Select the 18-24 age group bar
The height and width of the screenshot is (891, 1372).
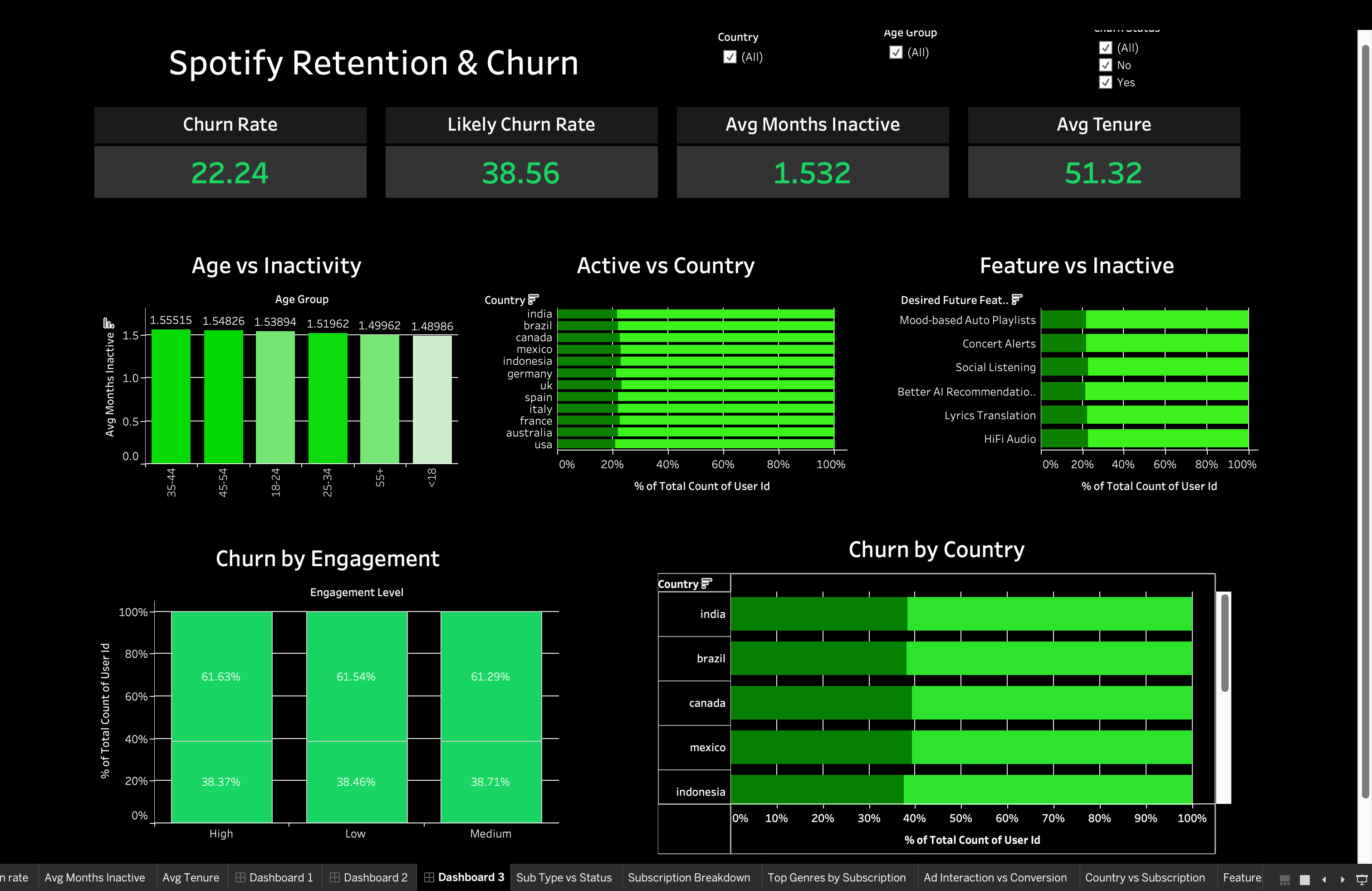pyautogui.click(x=275, y=397)
